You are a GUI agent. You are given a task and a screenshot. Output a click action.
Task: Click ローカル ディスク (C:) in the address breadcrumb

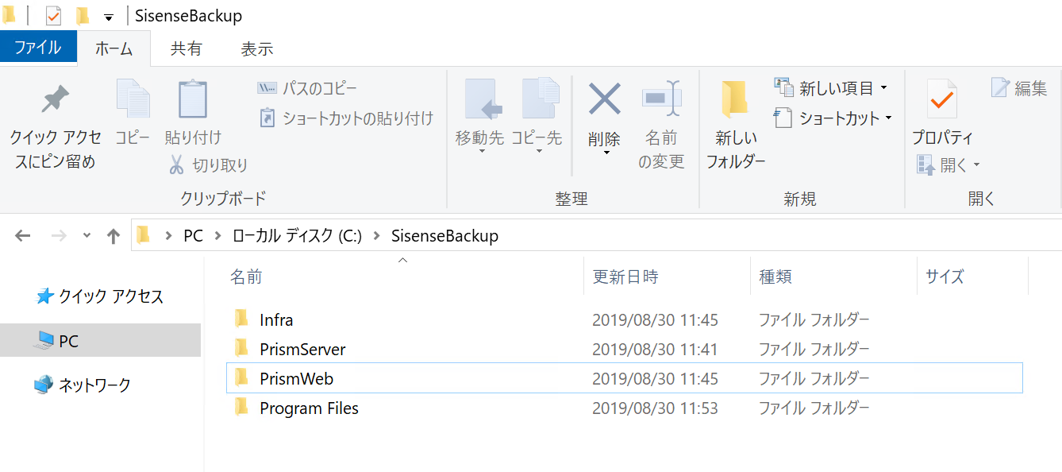tap(297, 236)
